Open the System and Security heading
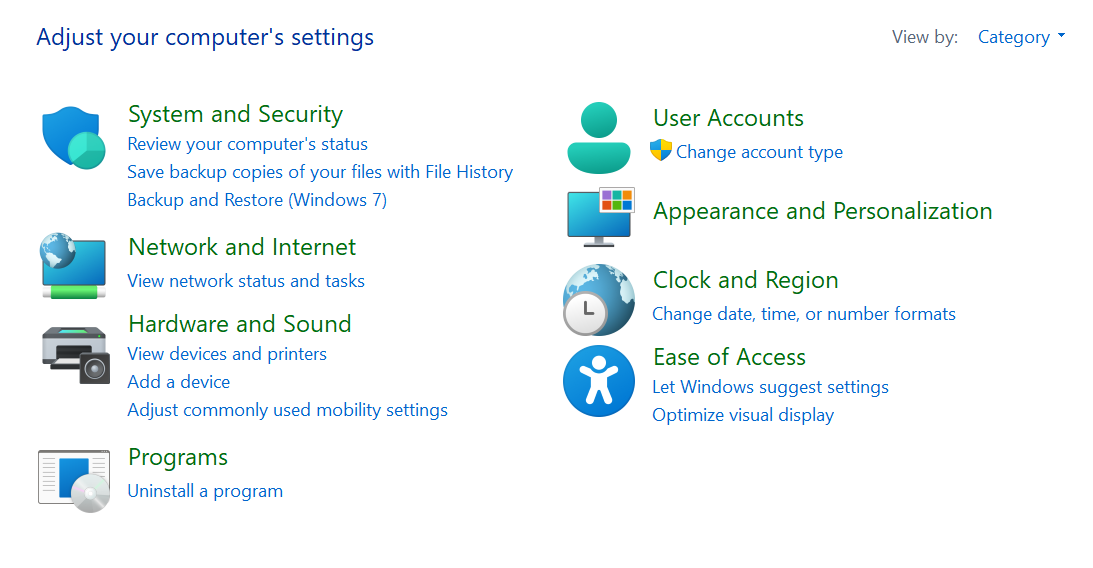The width and height of the screenshot is (1093, 568). click(x=235, y=114)
